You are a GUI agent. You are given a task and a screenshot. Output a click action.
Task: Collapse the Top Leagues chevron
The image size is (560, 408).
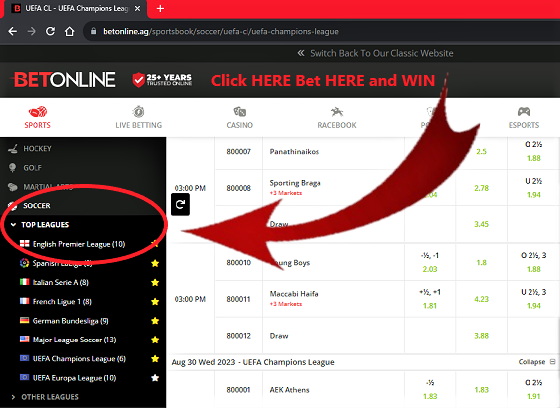coord(14,225)
